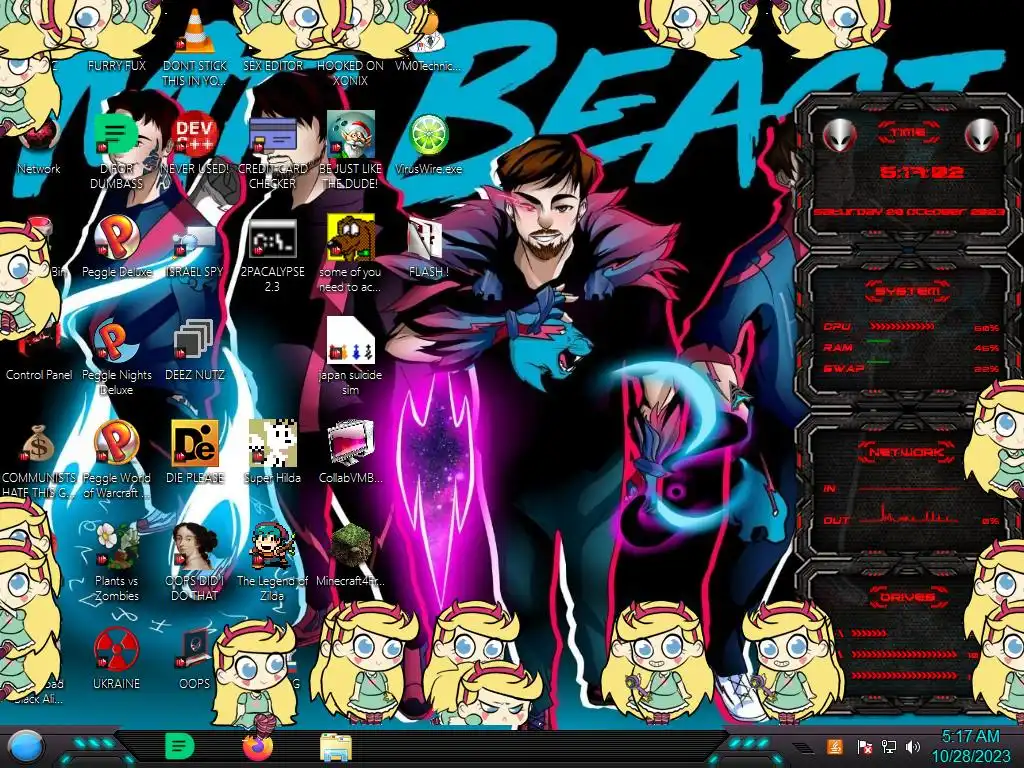This screenshot has width=1024, height=768.
Task: Click the TIME header in the widget
Action: click(908, 133)
